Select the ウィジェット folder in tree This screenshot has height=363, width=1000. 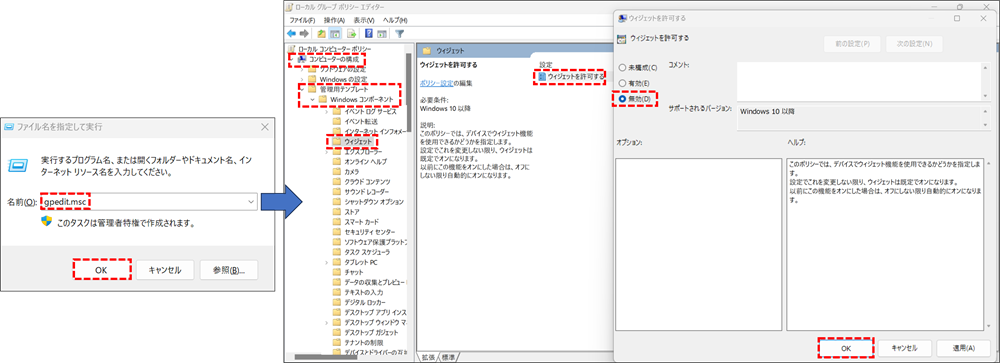352,141
